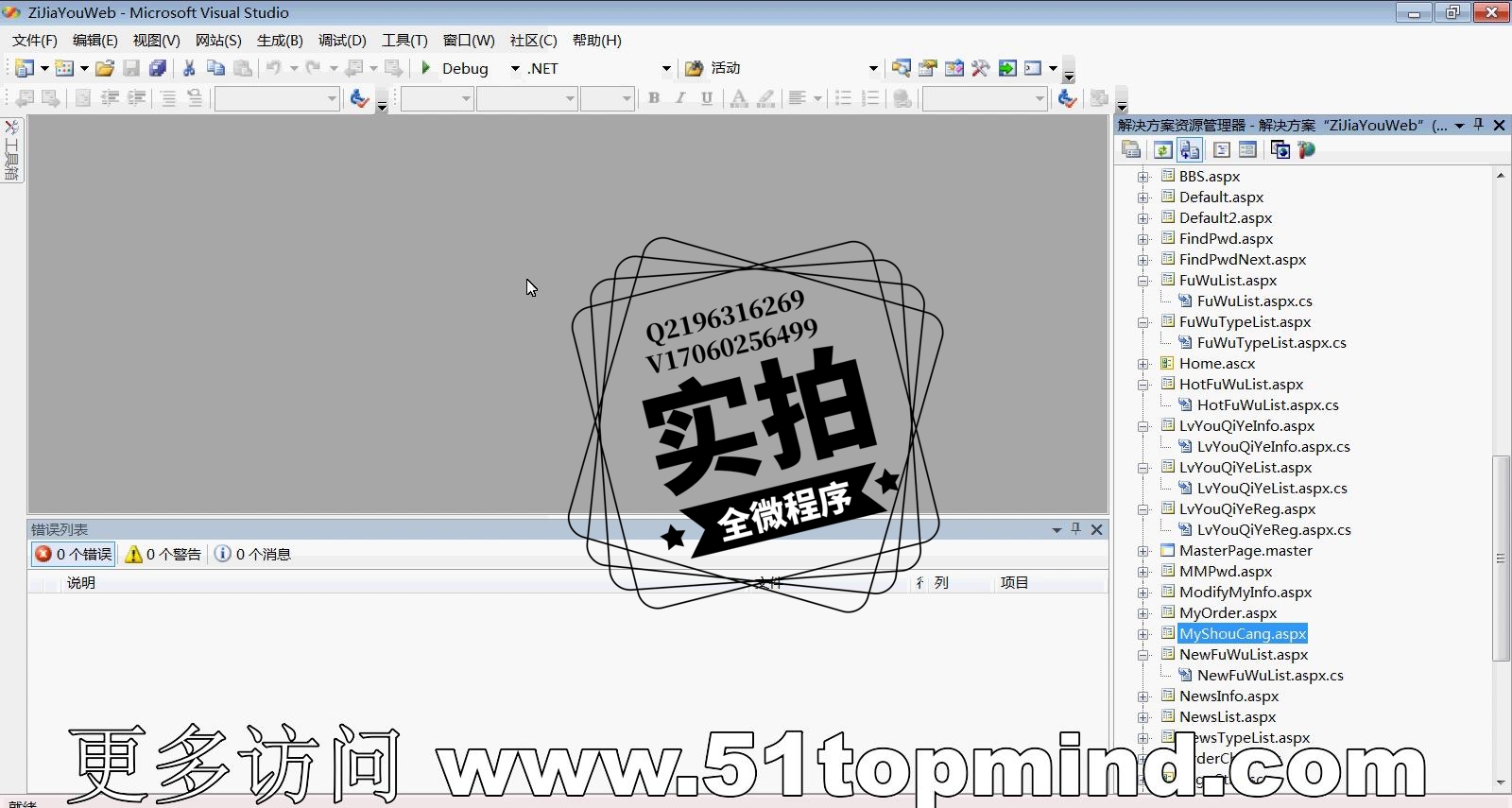1512x808 pixels.
Task: Toggle Italic formatting button
Action: [x=680, y=98]
